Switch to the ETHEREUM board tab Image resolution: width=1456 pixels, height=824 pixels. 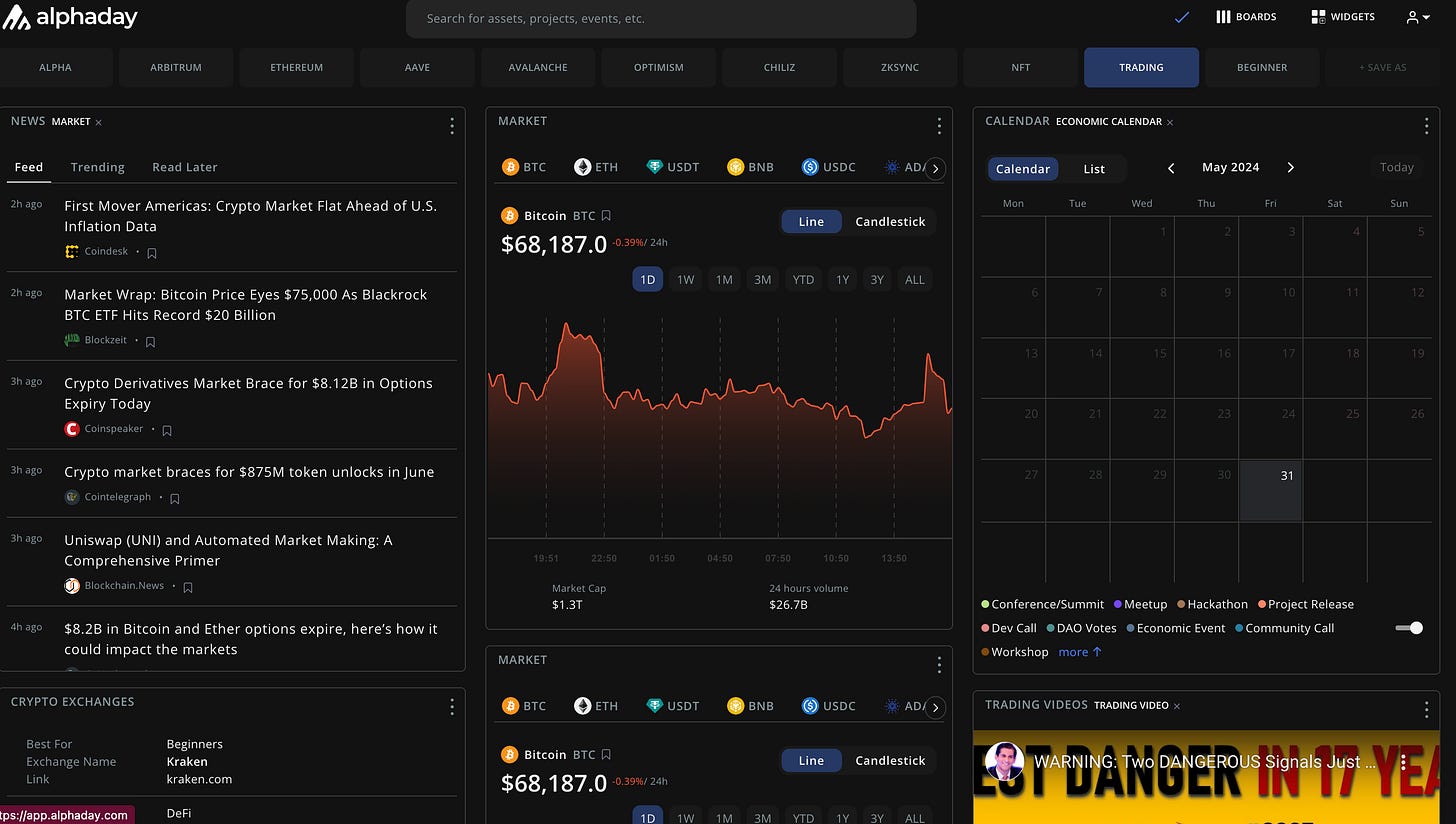tap(297, 67)
